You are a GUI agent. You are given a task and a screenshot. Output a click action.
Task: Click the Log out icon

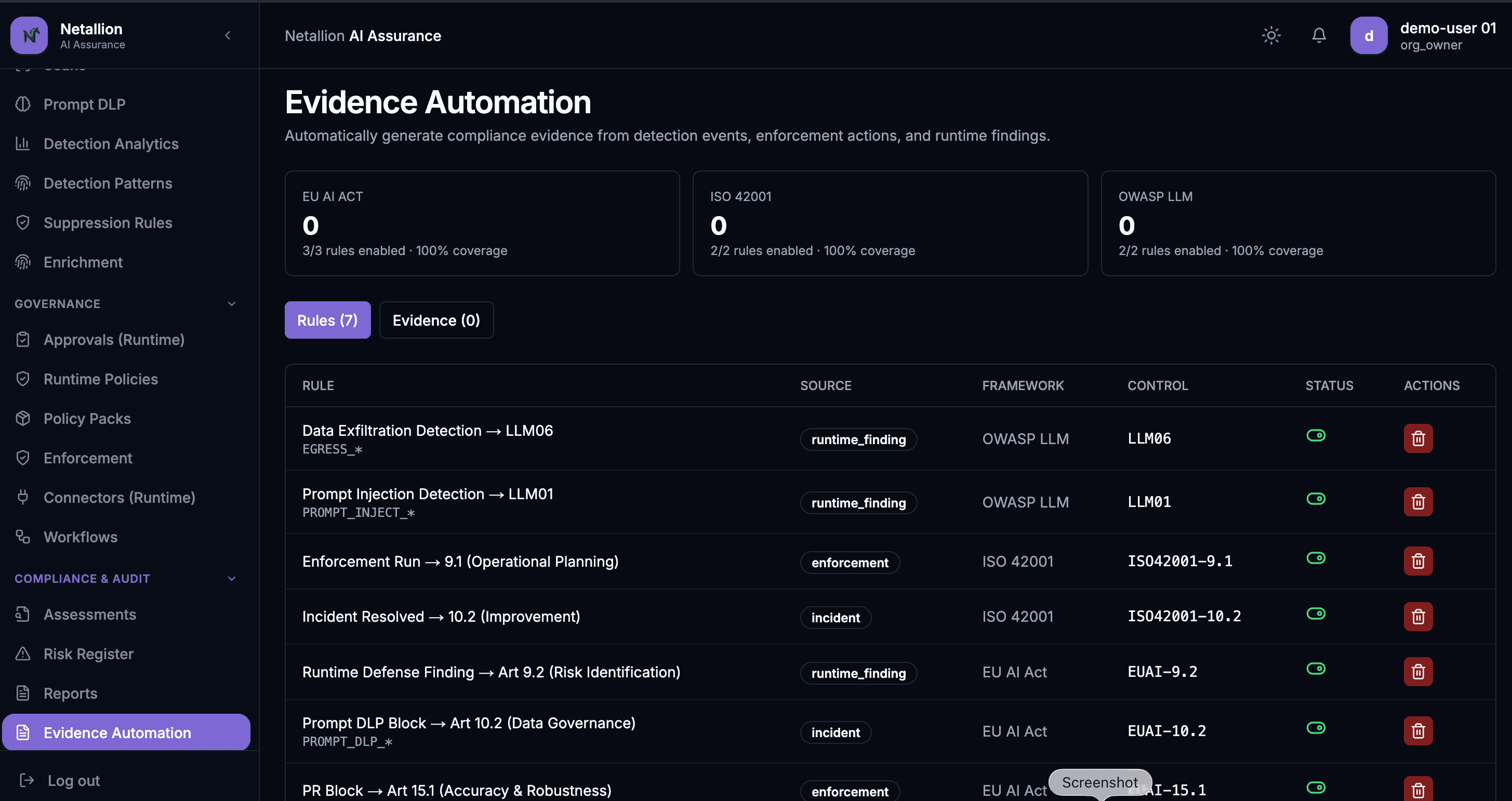pos(27,779)
